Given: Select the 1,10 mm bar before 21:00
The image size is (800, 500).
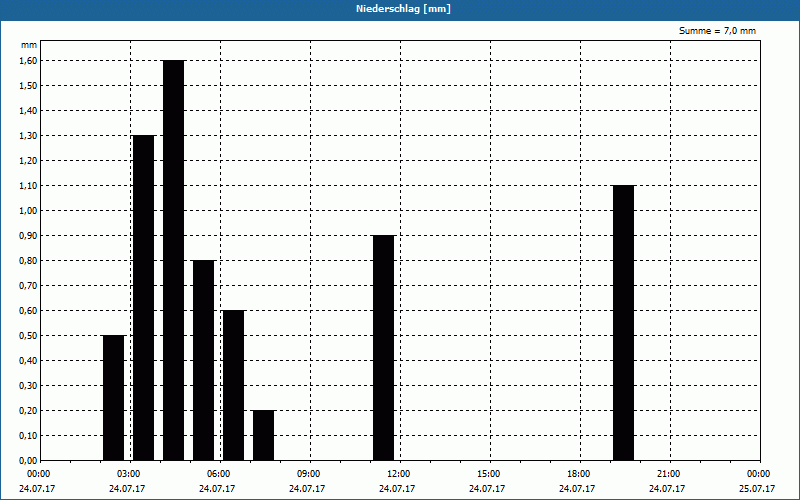Looking at the screenshot, I should [x=623, y=323].
